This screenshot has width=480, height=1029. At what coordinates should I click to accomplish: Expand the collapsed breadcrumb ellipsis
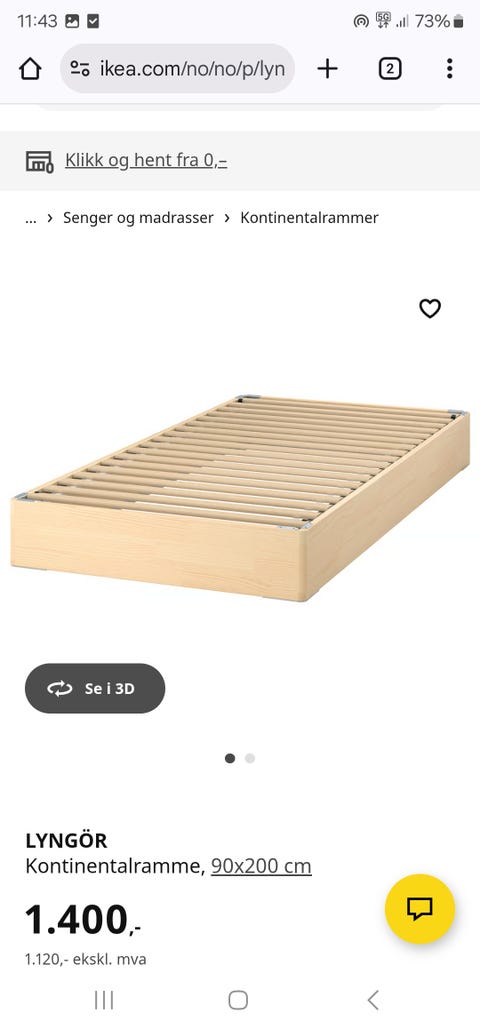pos(31,218)
